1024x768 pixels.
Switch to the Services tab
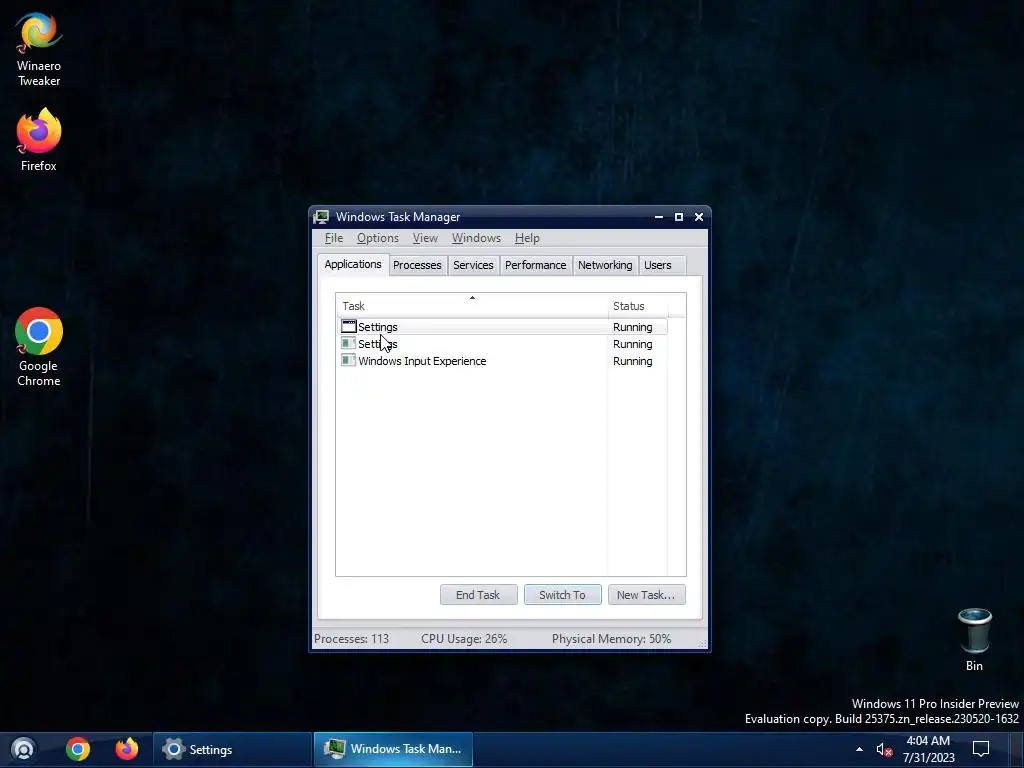(473, 265)
